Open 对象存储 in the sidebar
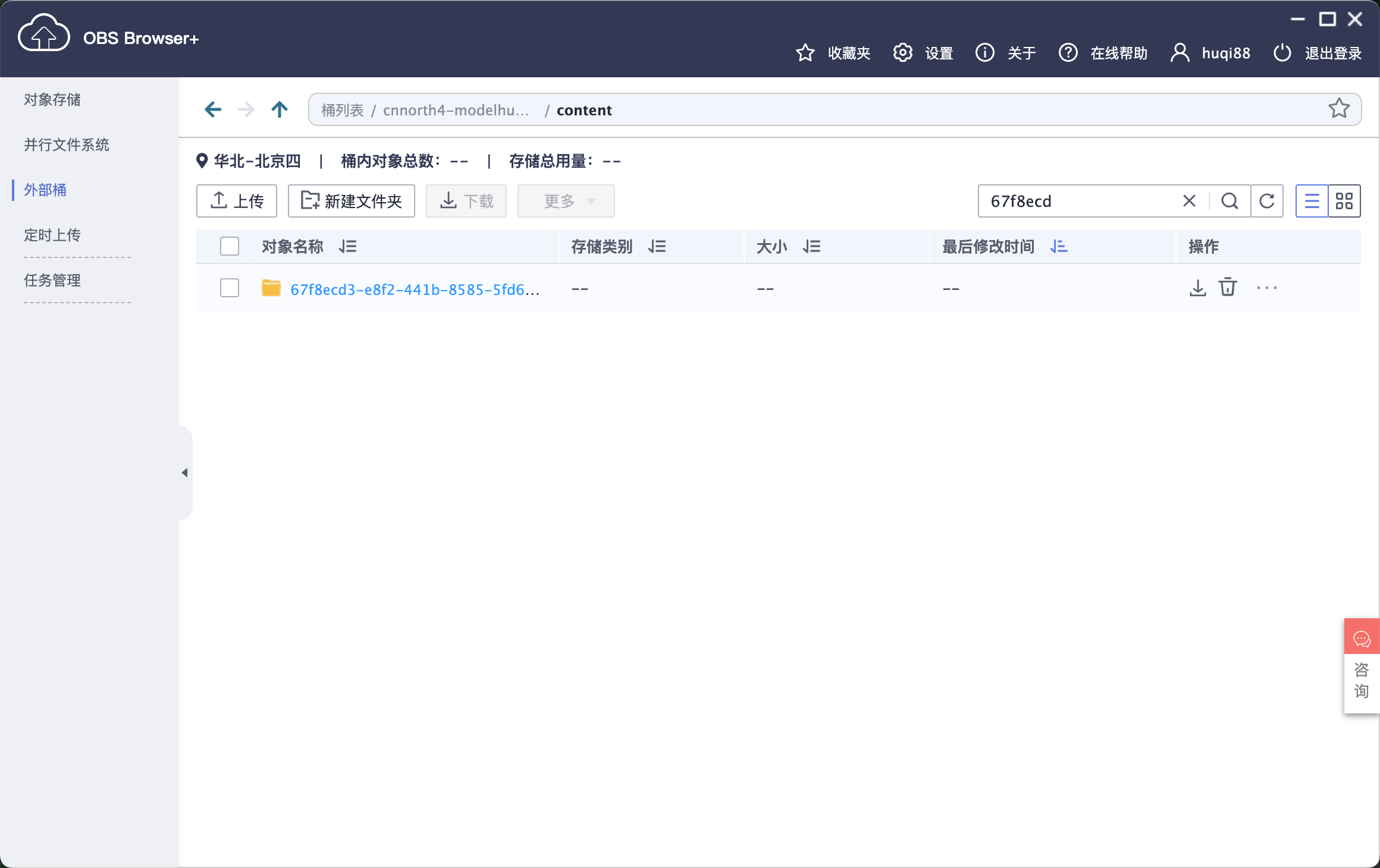This screenshot has width=1380, height=868. click(52, 100)
